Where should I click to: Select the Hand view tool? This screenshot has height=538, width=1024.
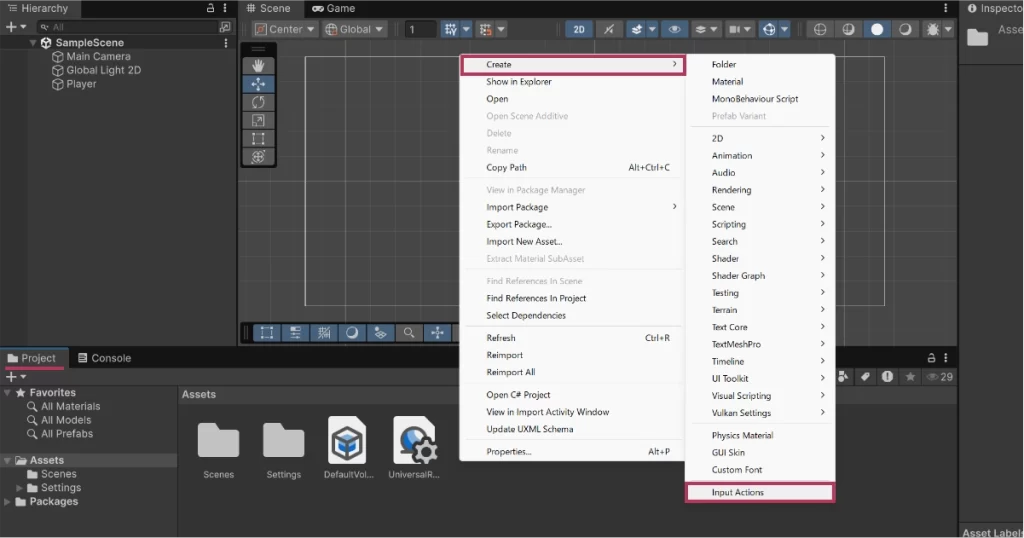pos(258,66)
